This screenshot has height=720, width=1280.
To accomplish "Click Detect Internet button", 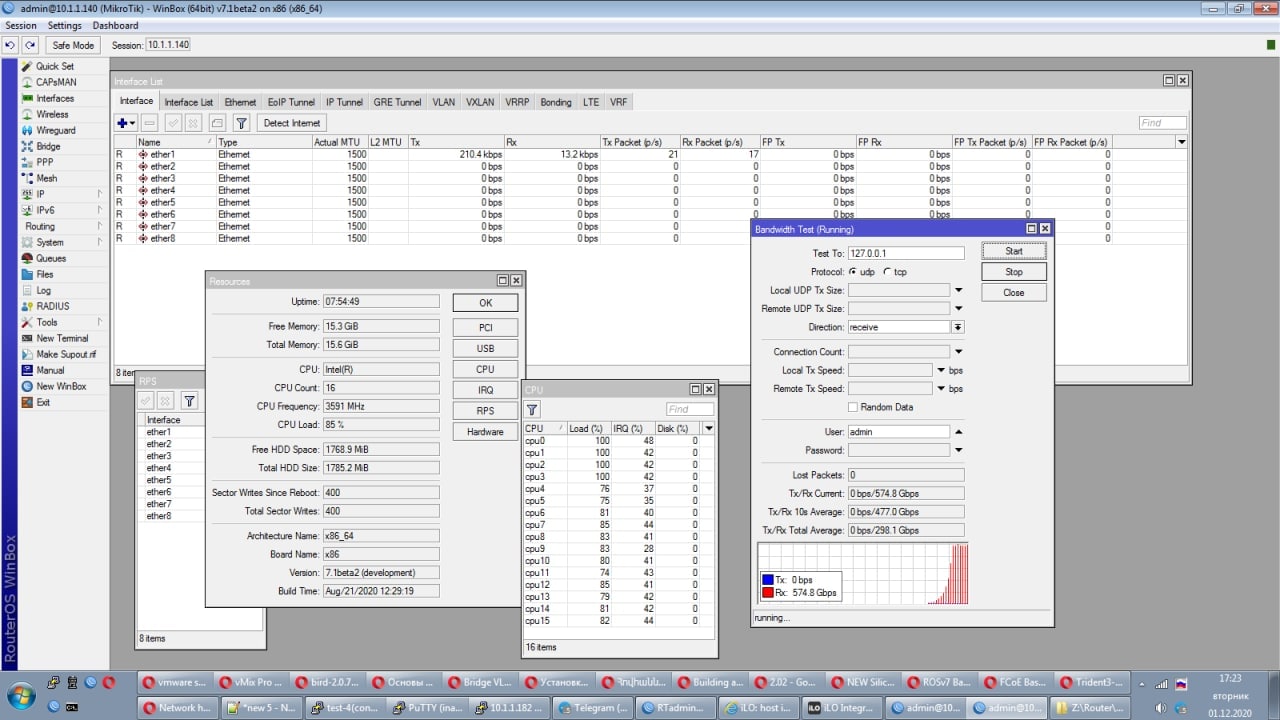I will point(292,123).
